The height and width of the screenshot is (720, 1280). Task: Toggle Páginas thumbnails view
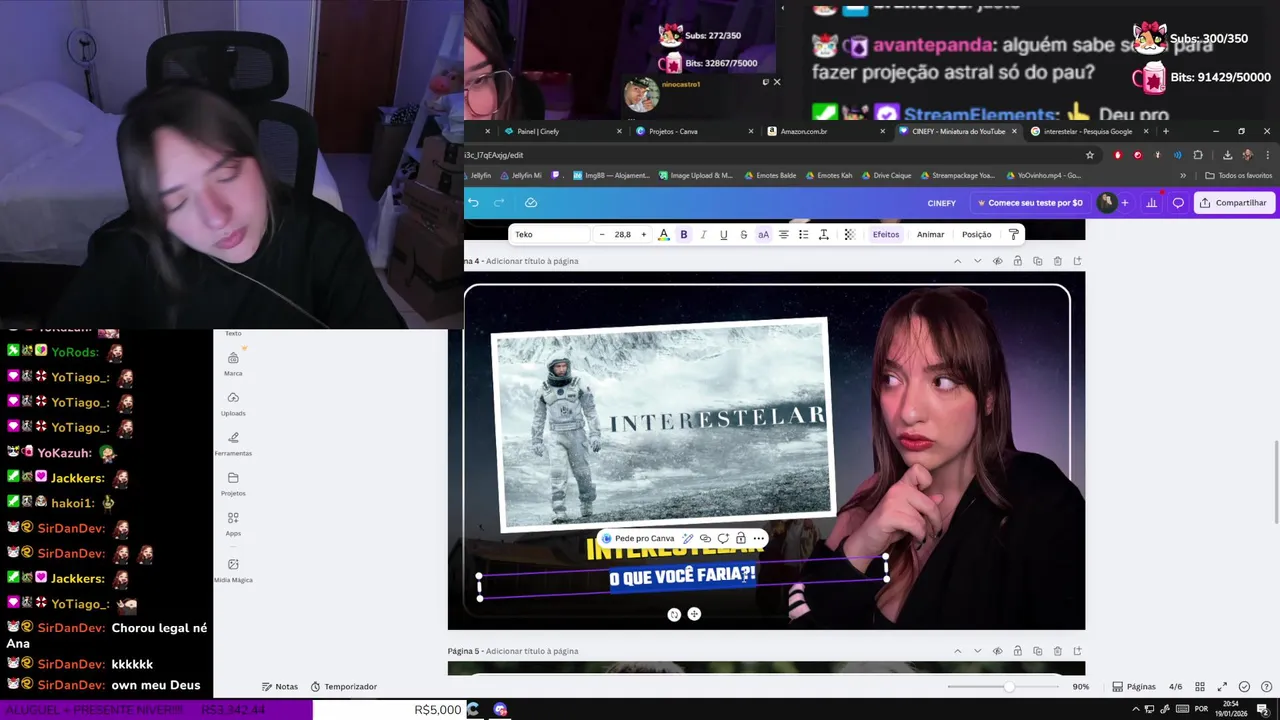(x=1134, y=687)
